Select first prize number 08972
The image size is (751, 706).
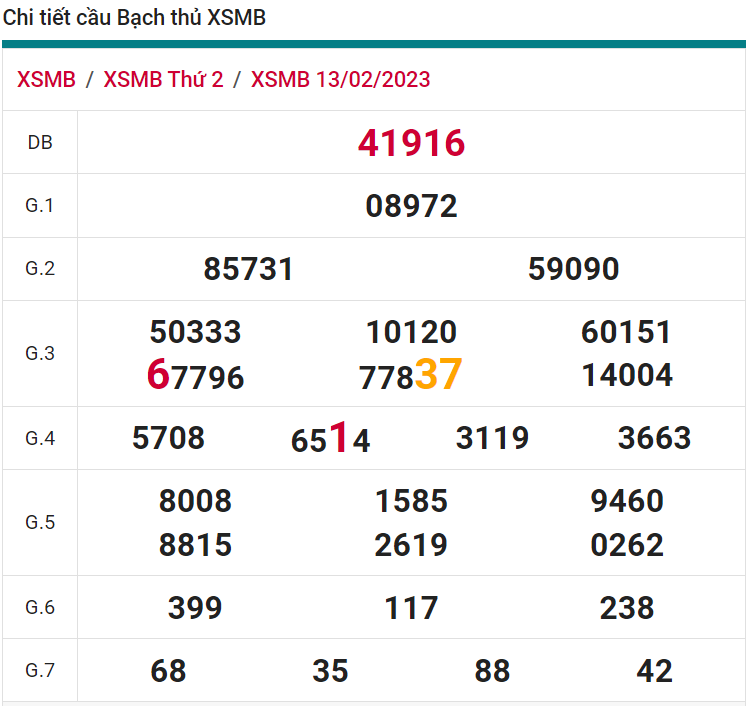point(411,206)
